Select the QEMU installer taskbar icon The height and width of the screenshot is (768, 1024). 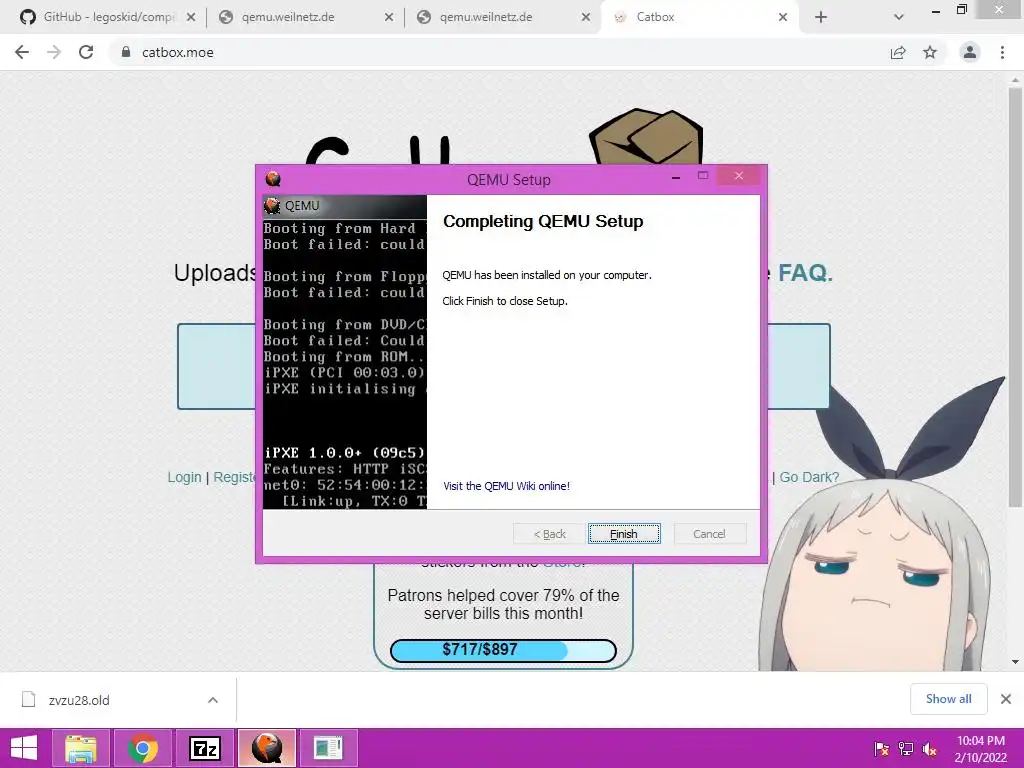pyautogui.click(x=267, y=748)
